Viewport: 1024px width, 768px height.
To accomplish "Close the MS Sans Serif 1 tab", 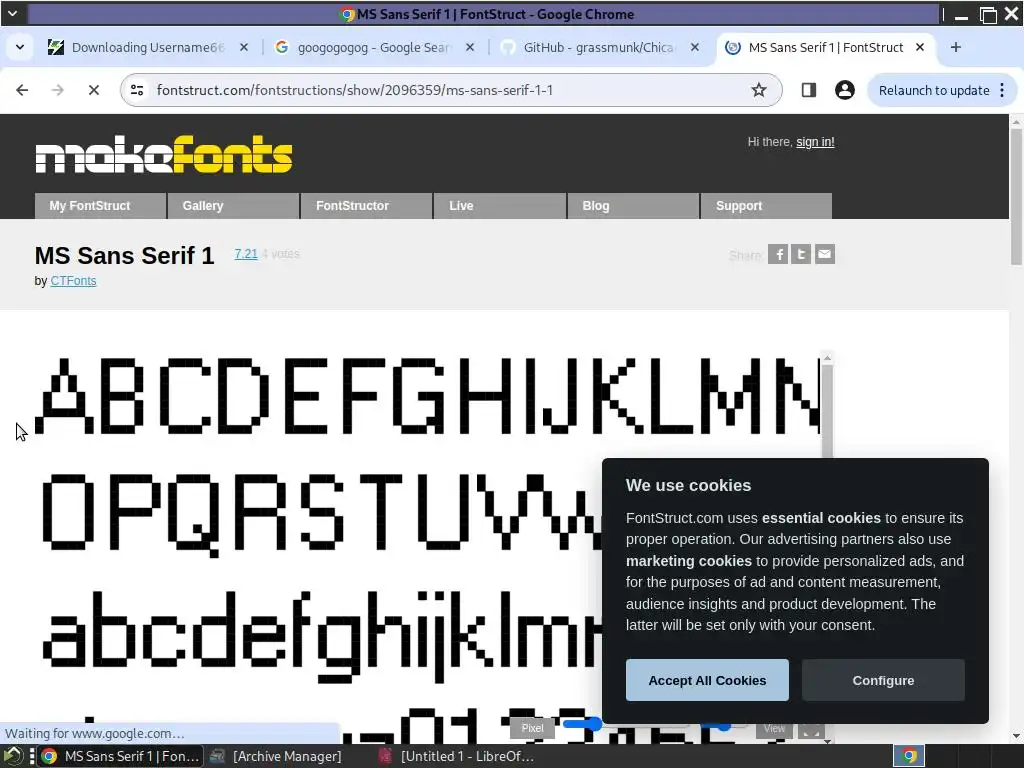I will pos(920,47).
